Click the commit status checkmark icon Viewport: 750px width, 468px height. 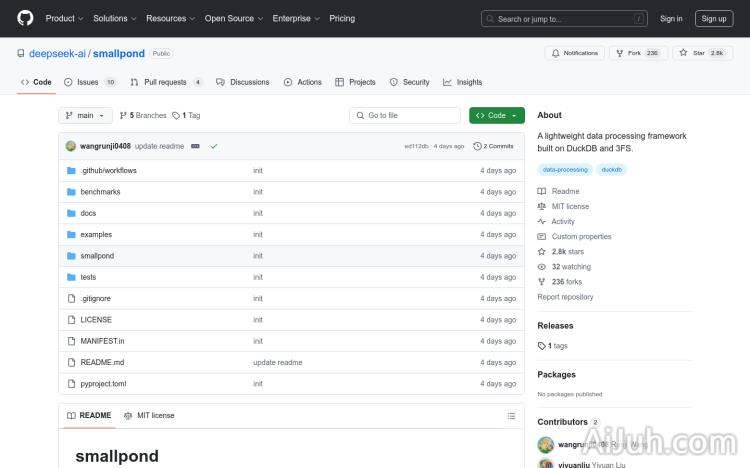coord(214,146)
